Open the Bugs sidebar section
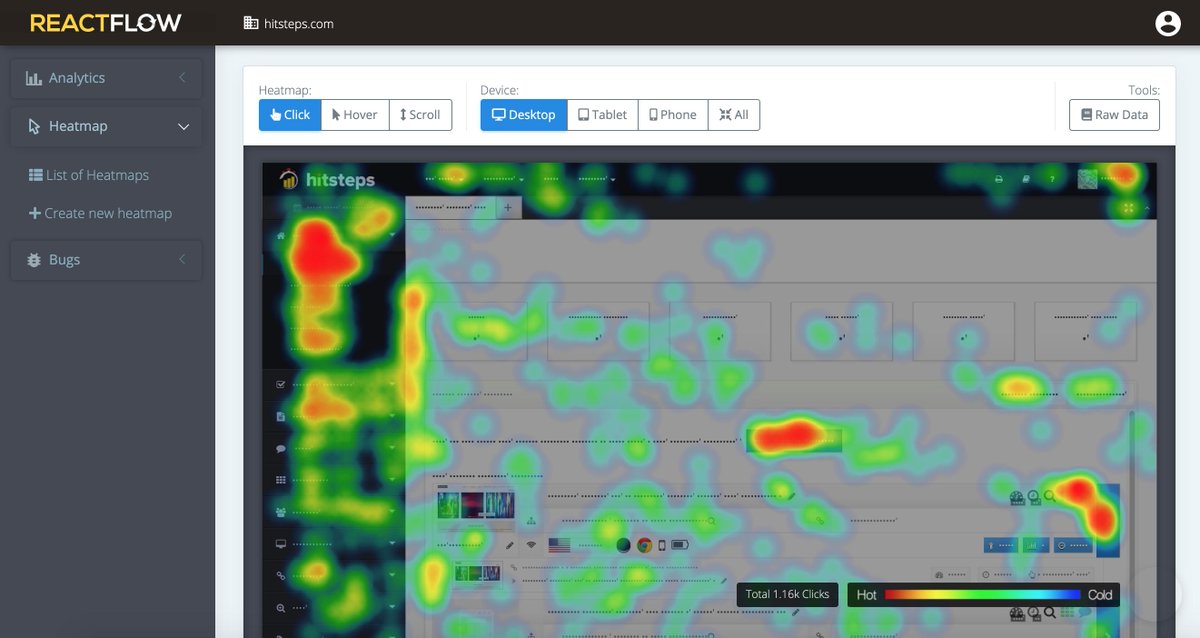Screen dimensions: 1200x638 (106, 260)
